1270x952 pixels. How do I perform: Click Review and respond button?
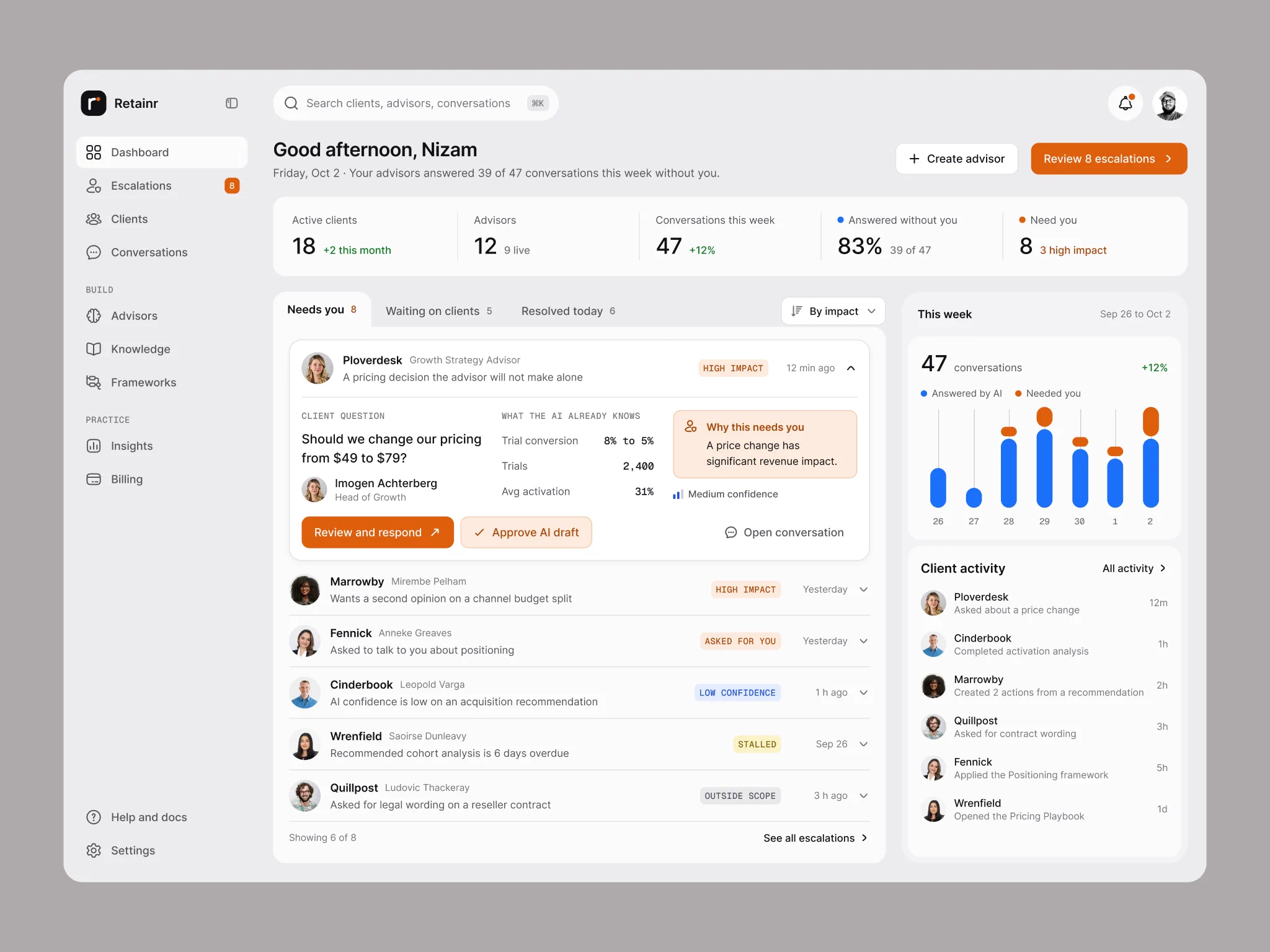pyautogui.click(x=378, y=533)
